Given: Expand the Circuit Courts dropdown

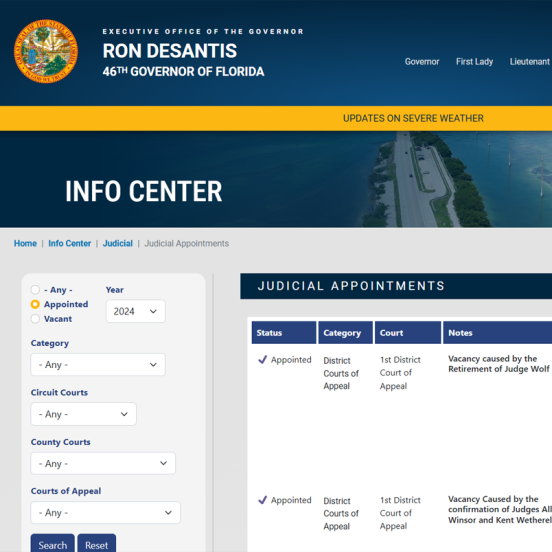Looking at the screenshot, I should pos(83,414).
